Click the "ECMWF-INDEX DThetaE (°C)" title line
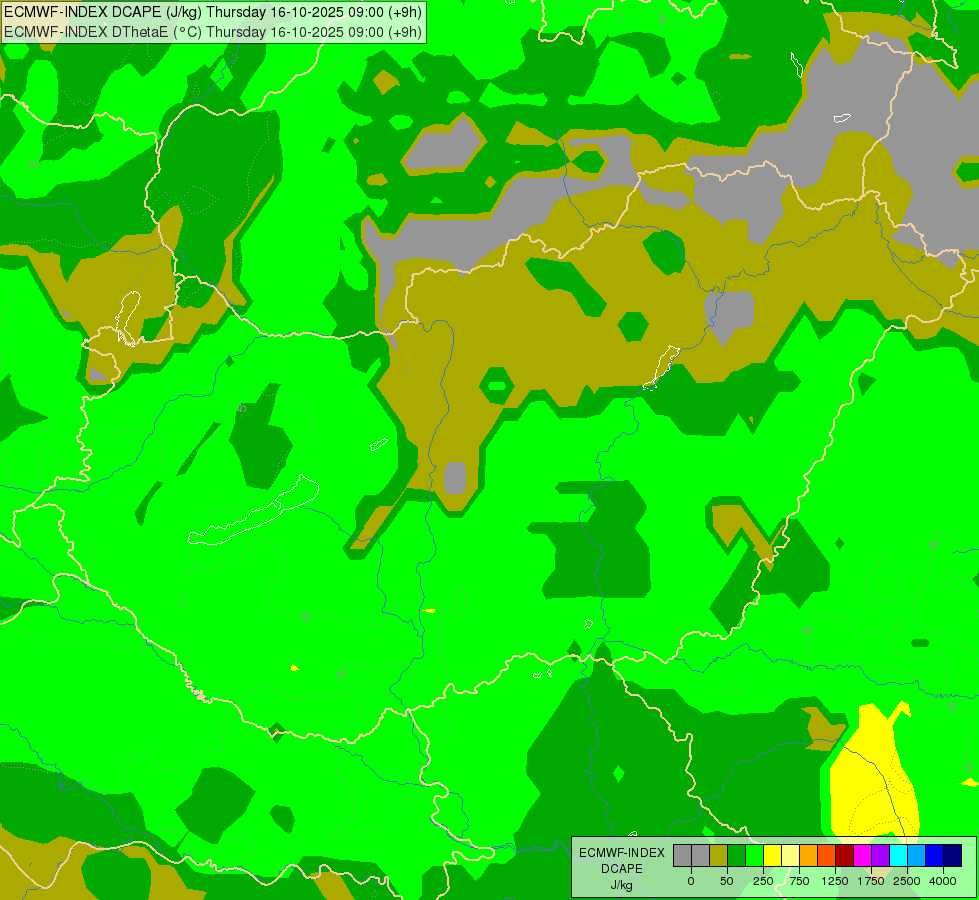 click(x=213, y=32)
